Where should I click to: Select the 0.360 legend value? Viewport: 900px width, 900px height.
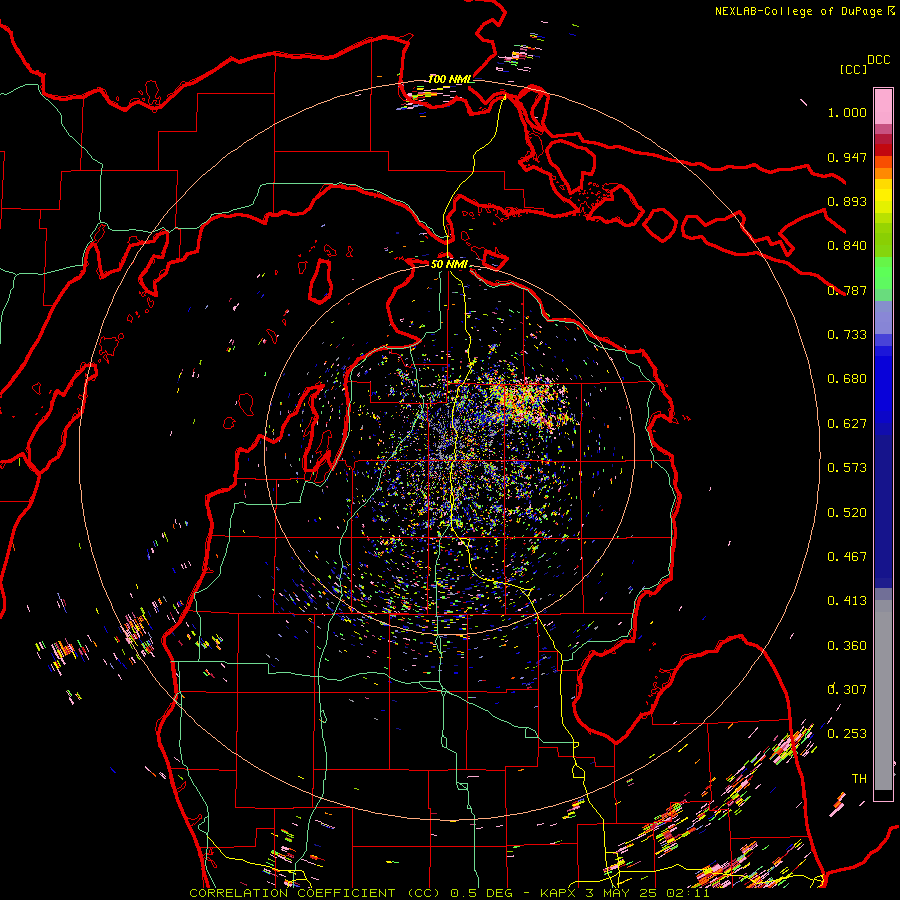(x=847, y=646)
